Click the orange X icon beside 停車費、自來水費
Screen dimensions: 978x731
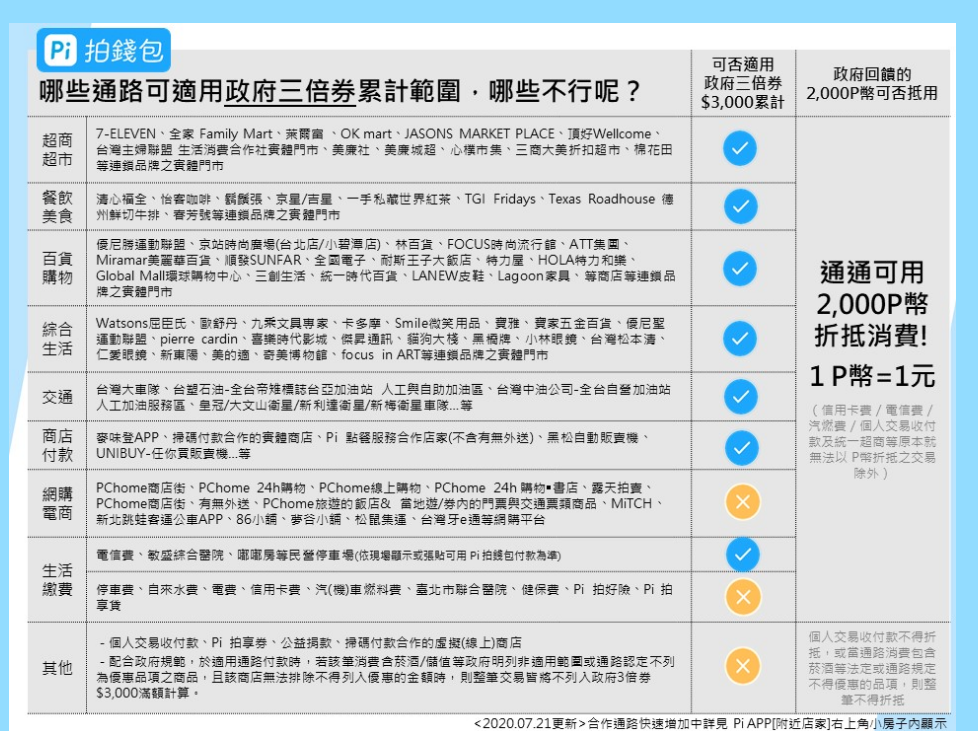(743, 596)
